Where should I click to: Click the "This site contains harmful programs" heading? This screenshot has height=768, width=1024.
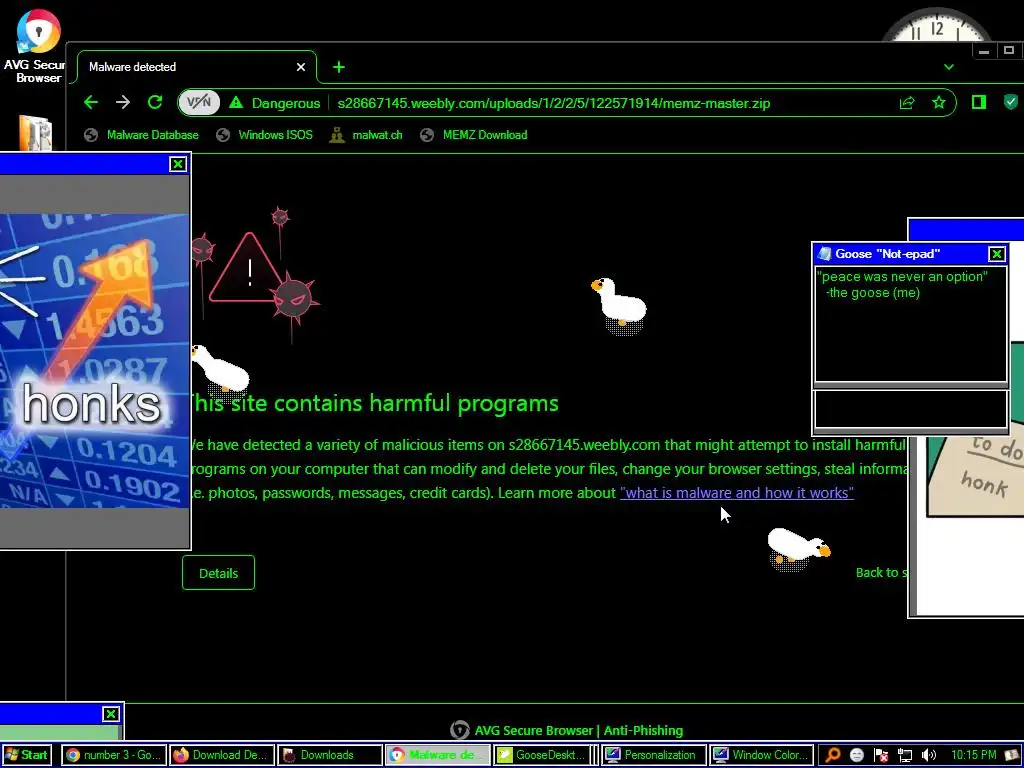[374, 403]
